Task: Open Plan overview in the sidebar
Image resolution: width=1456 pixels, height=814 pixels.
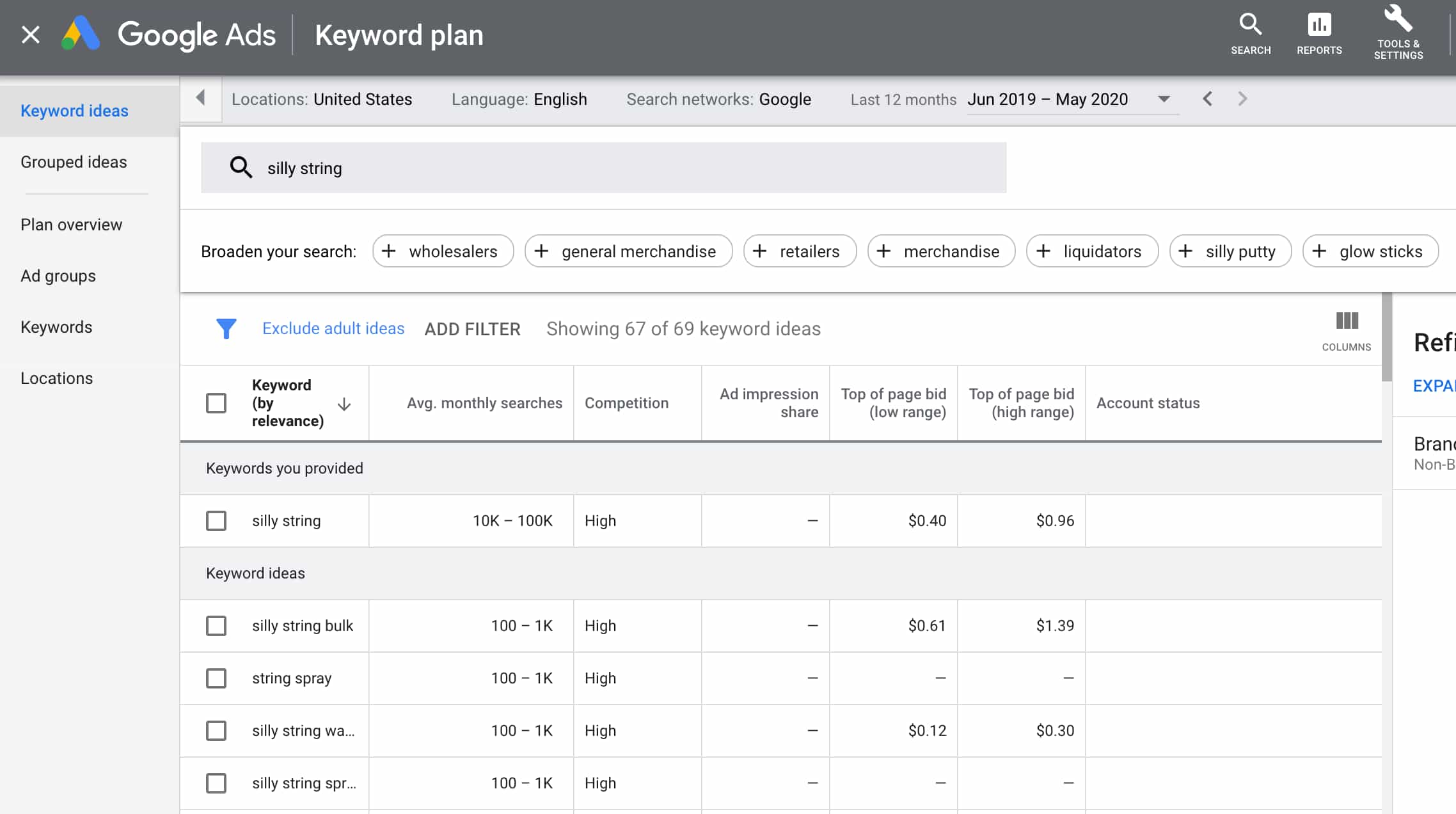Action: (71, 225)
